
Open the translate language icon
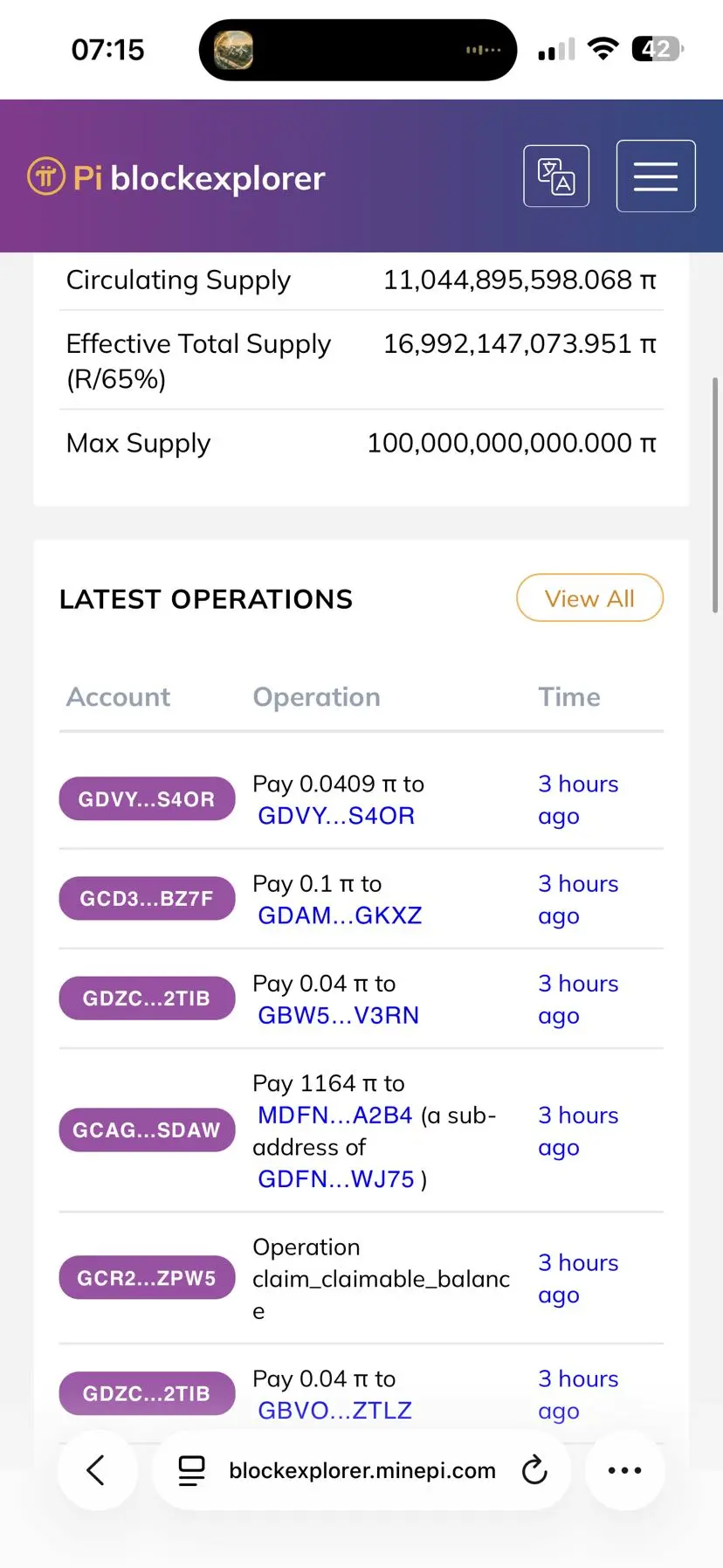pos(556,176)
